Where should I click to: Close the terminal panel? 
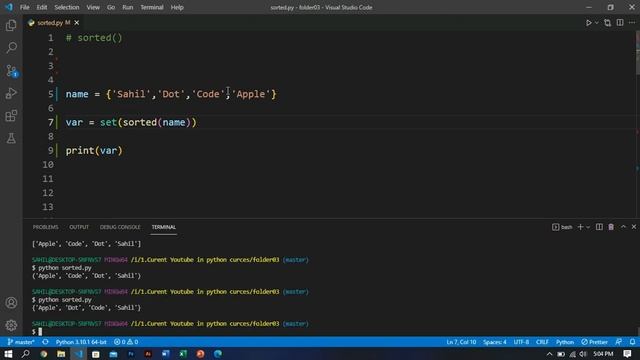[x=634, y=227]
